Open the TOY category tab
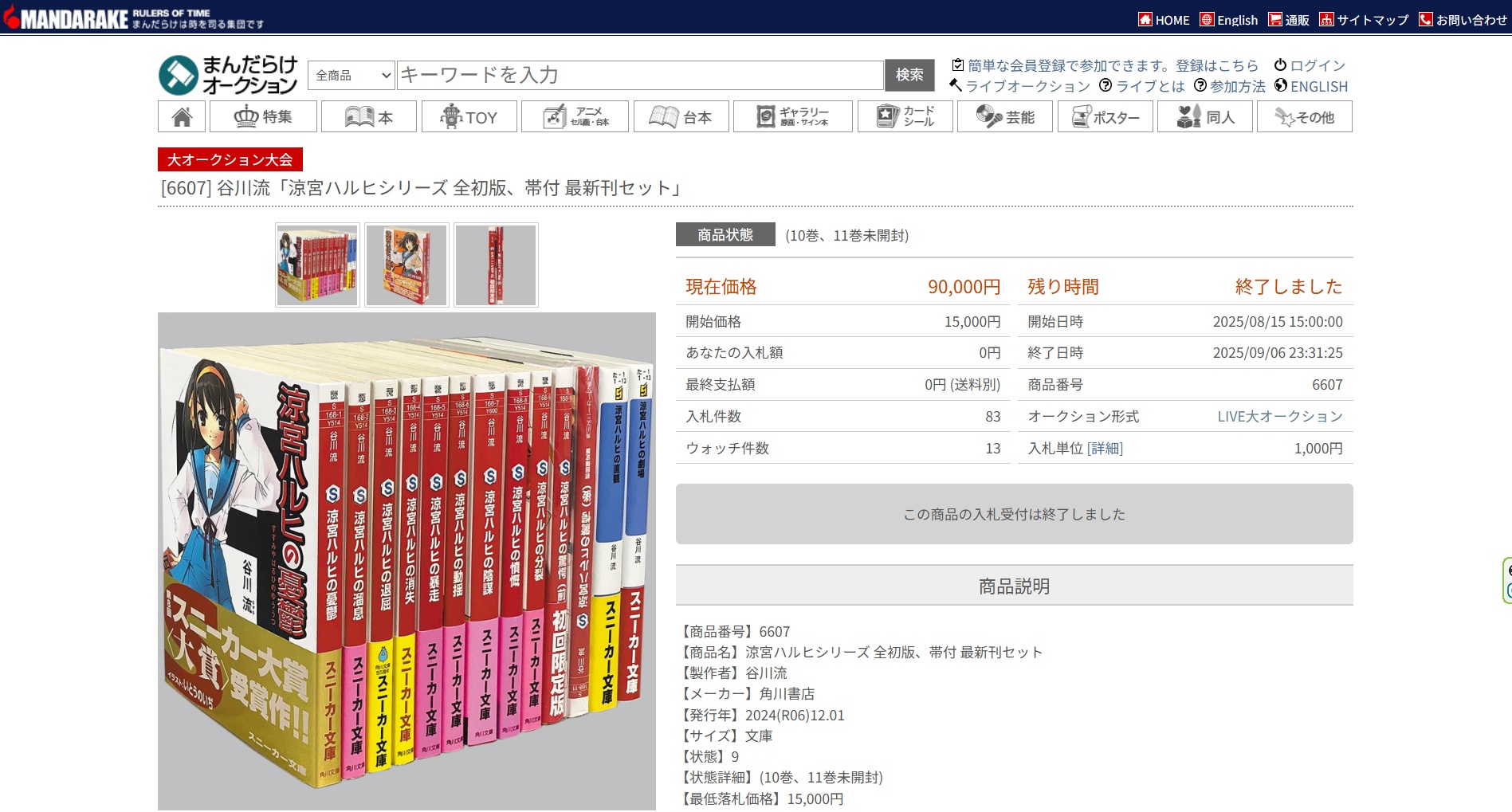This screenshot has height=812, width=1512. [469, 117]
